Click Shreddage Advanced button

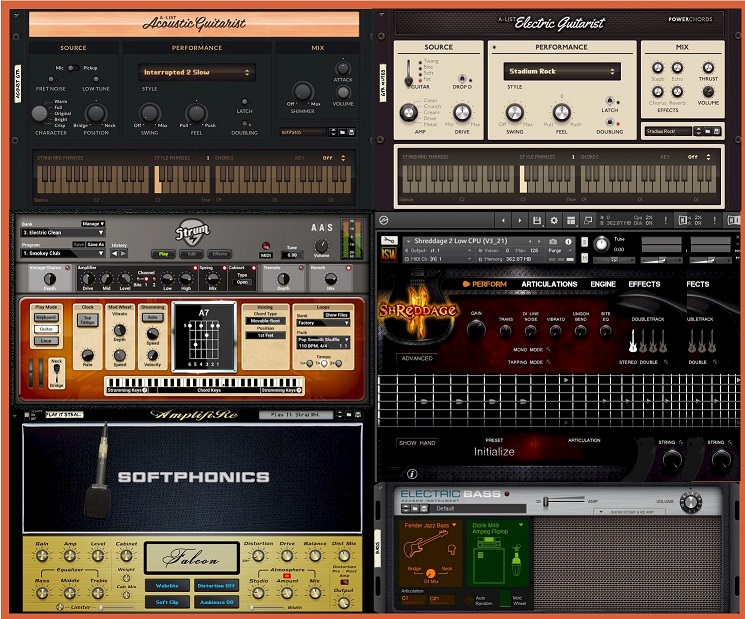(417, 358)
